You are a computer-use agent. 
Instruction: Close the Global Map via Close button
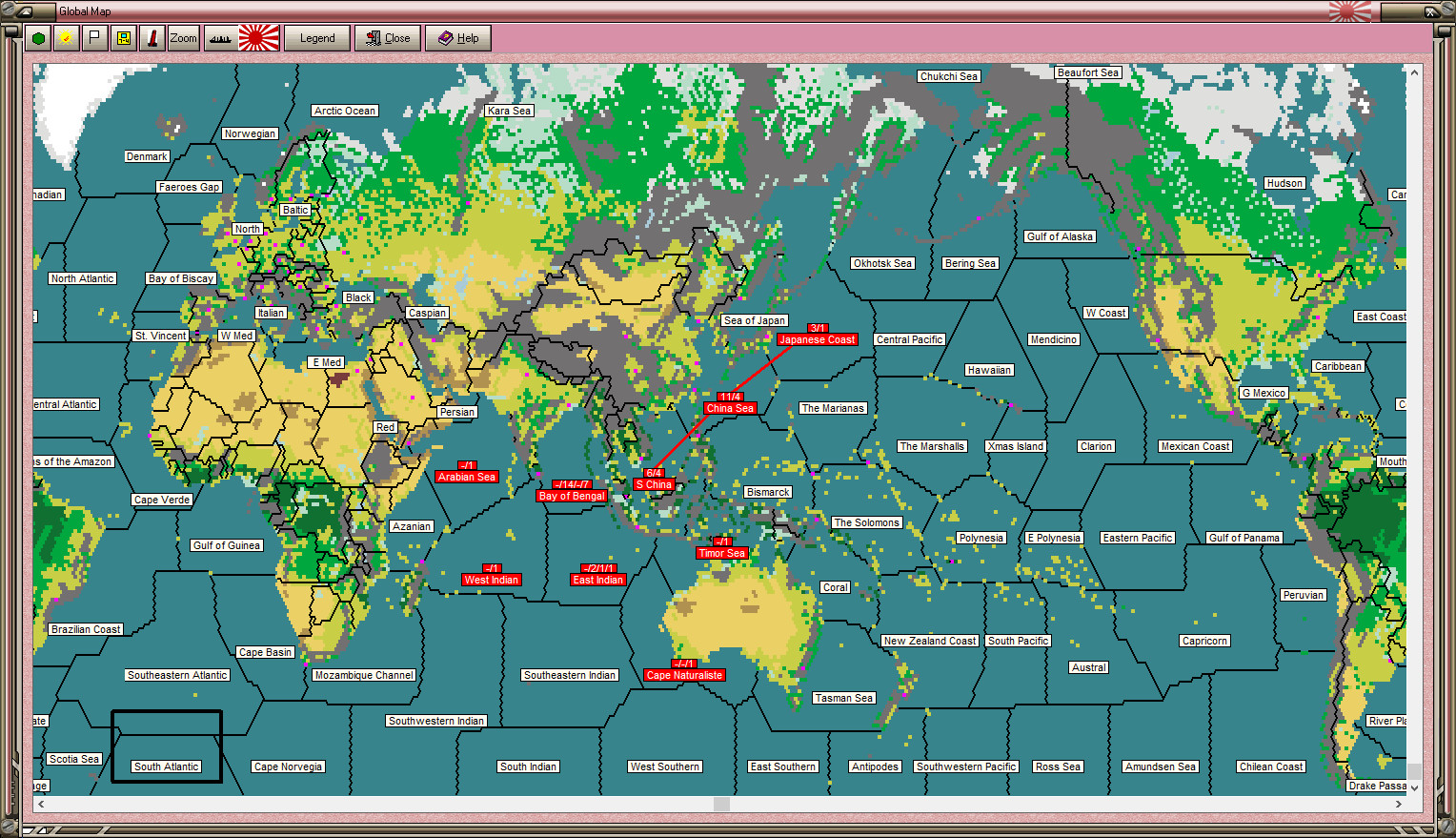(x=388, y=38)
